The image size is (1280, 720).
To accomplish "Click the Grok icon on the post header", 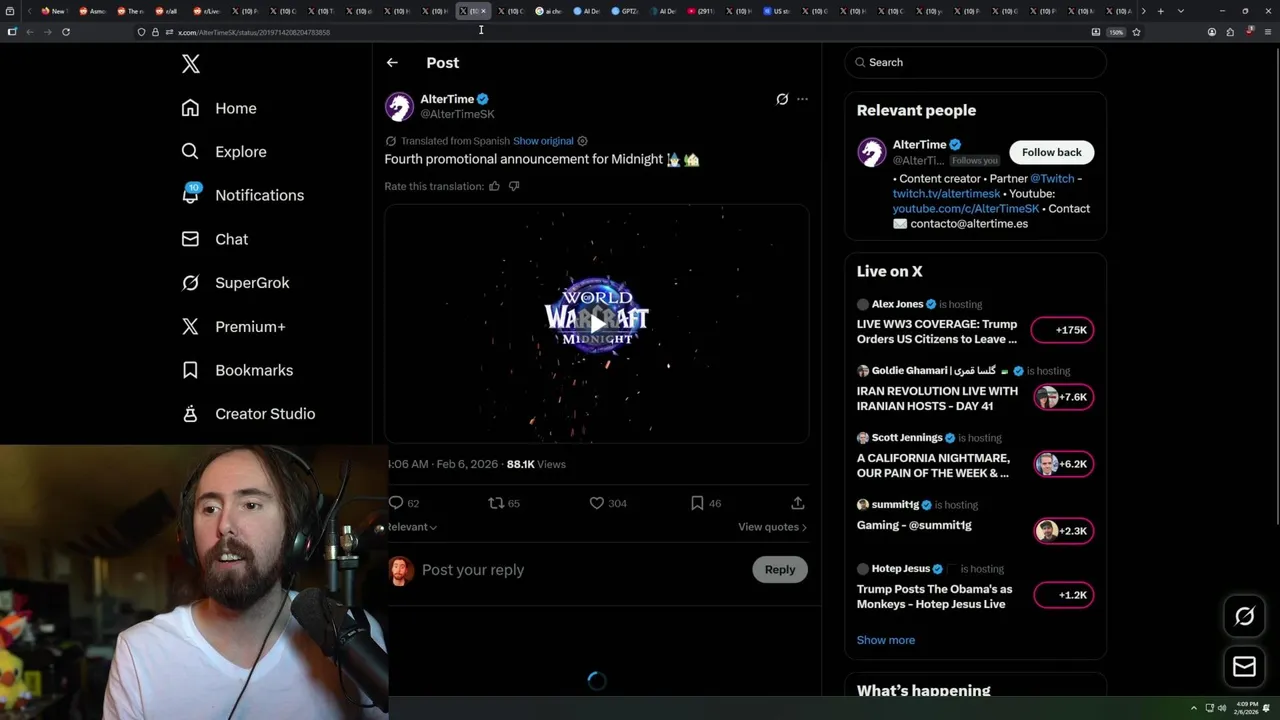I will [x=782, y=99].
